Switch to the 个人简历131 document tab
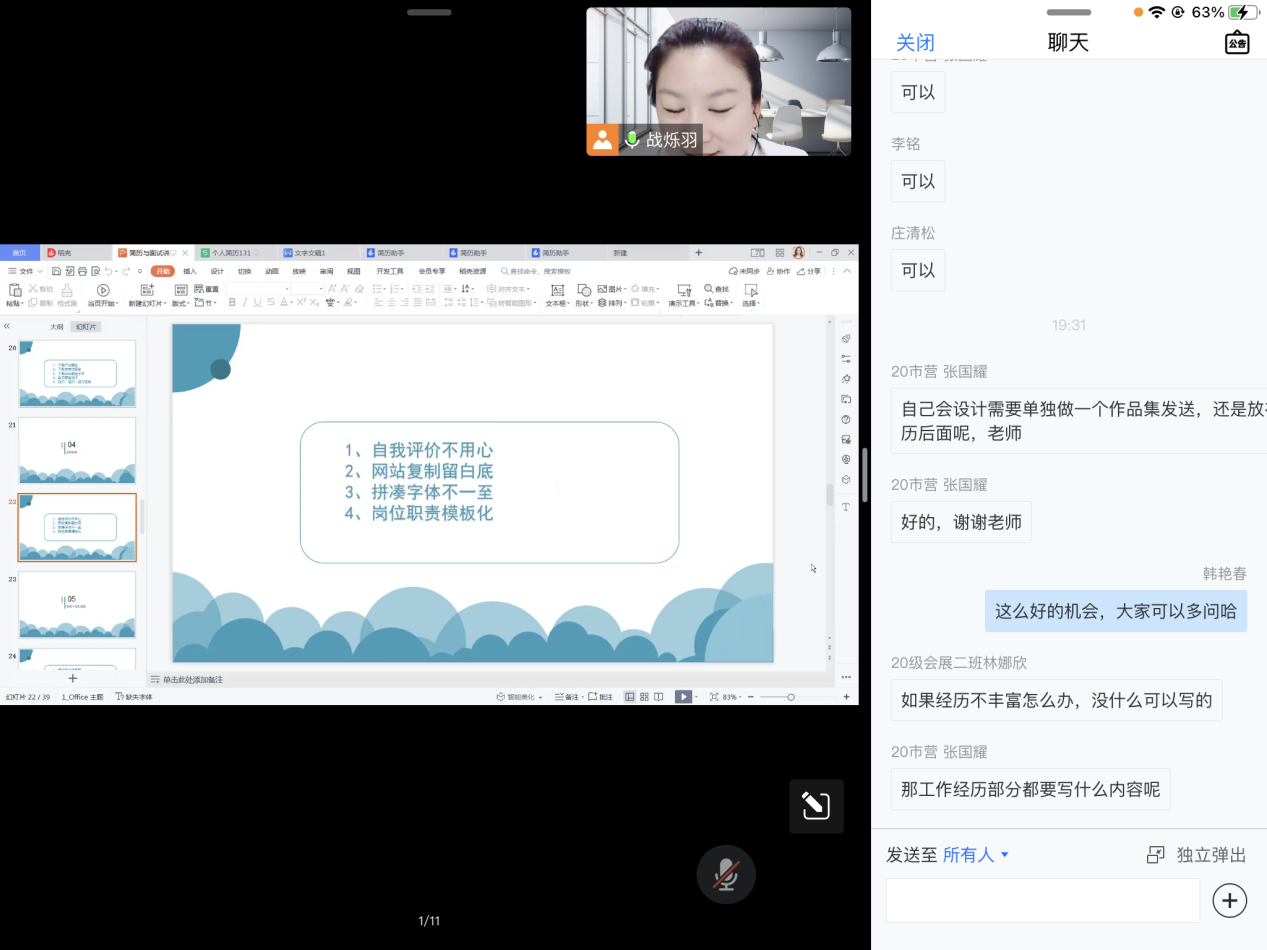 coord(229,253)
